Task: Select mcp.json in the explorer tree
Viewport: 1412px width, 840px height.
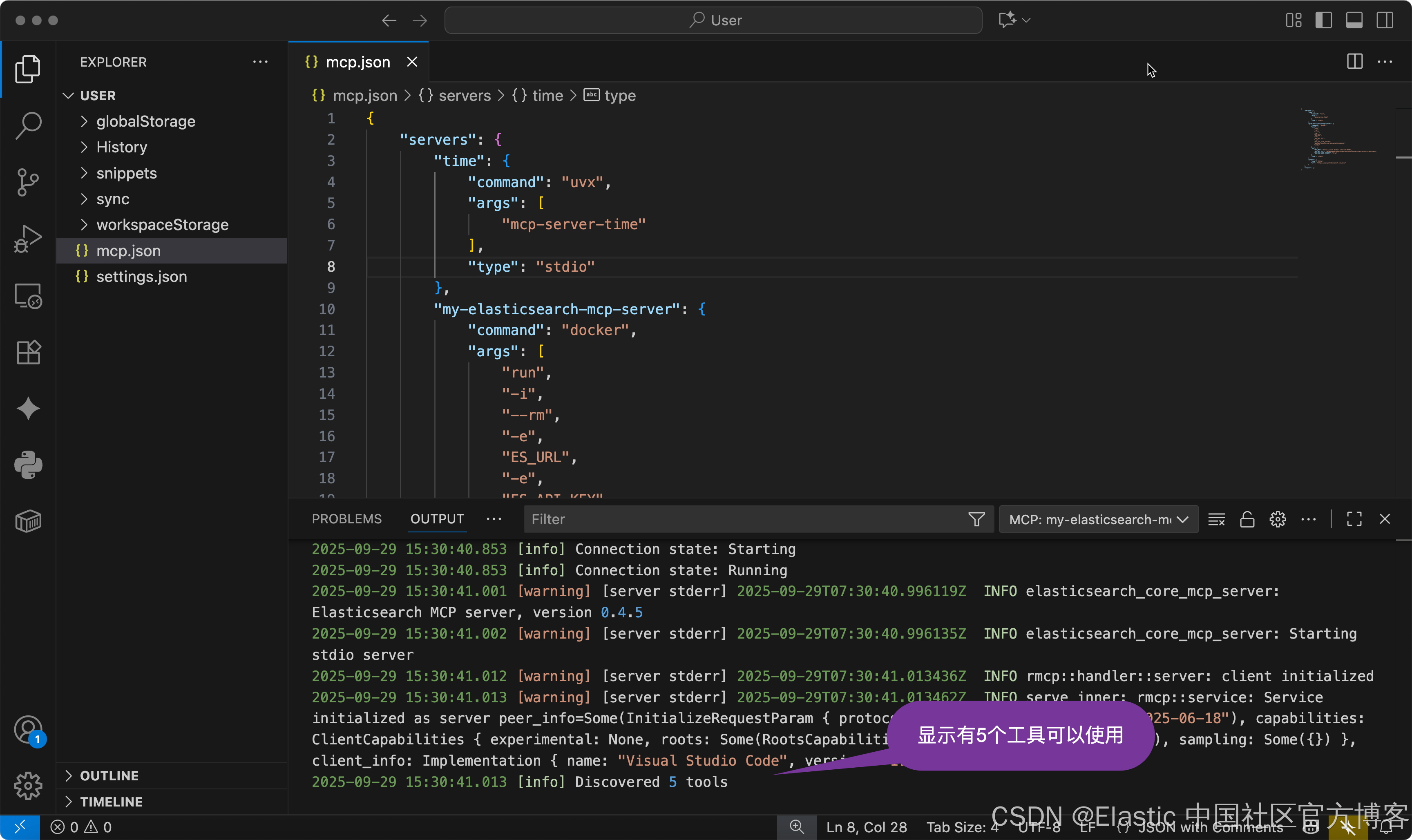Action: tap(172, 251)
